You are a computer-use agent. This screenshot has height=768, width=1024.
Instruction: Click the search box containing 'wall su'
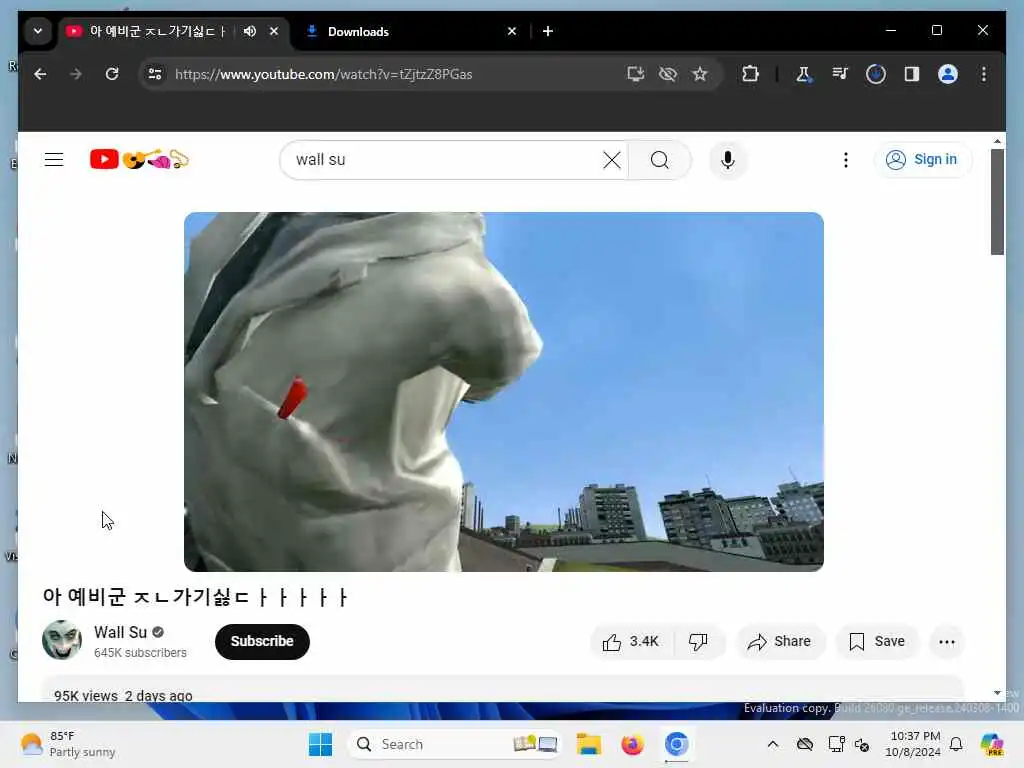(x=444, y=160)
